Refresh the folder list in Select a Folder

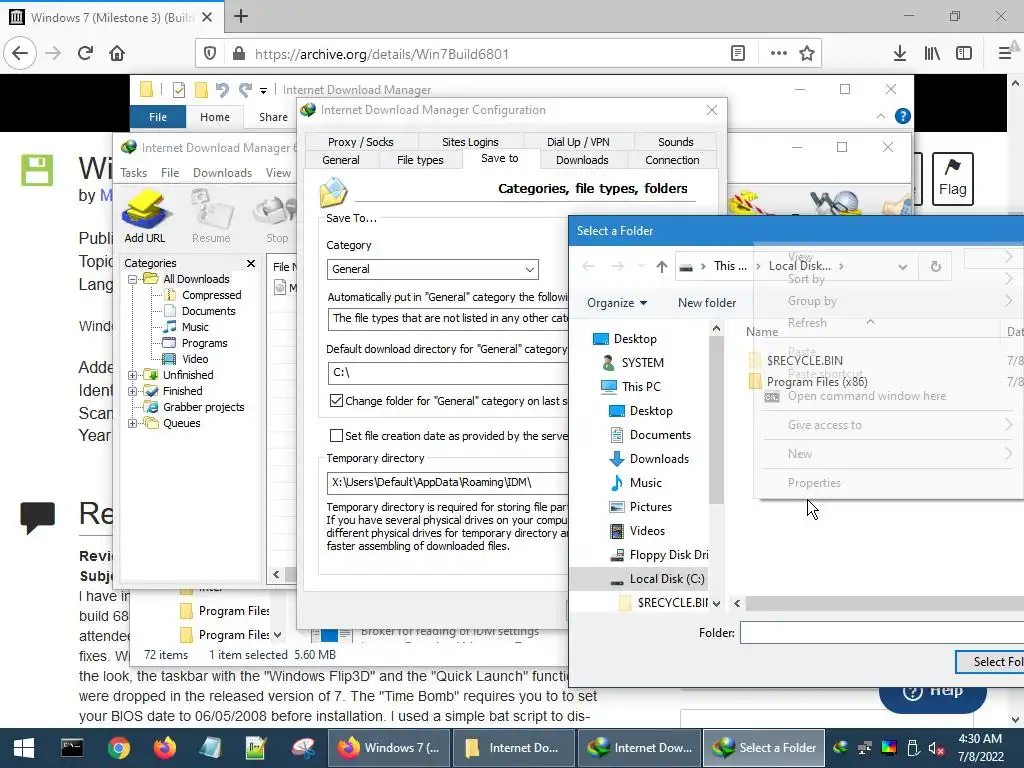pos(935,266)
